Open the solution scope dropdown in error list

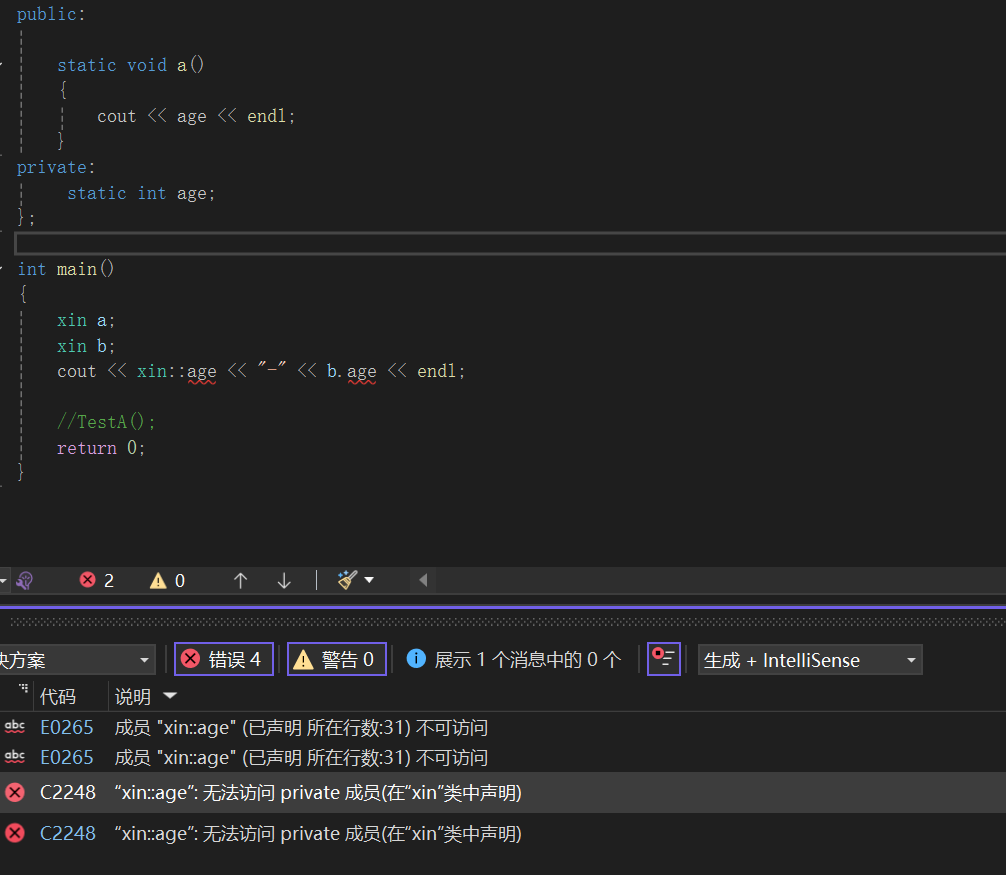[76, 659]
